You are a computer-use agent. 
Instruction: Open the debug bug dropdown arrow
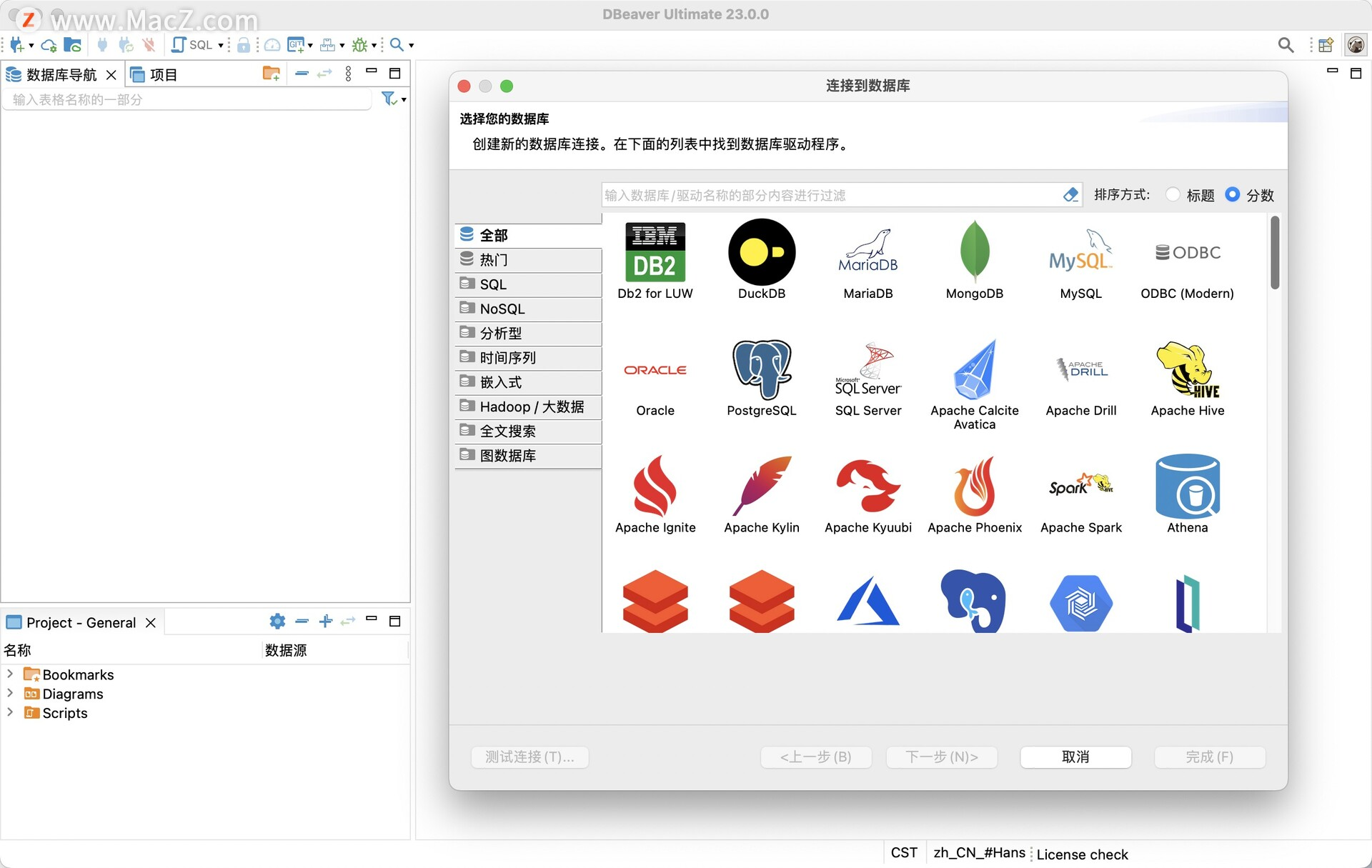point(374,46)
